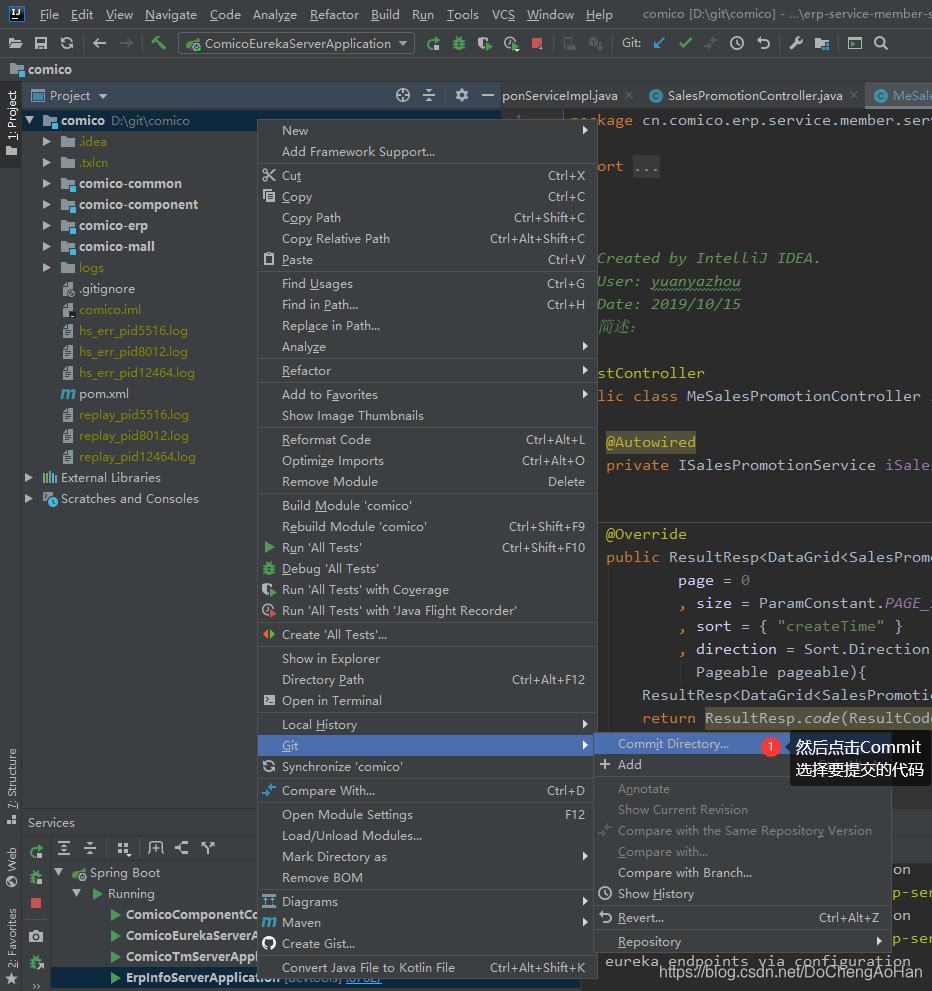The height and width of the screenshot is (991, 932).
Task: Collapse the Spring Boot services node
Action: [59, 872]
